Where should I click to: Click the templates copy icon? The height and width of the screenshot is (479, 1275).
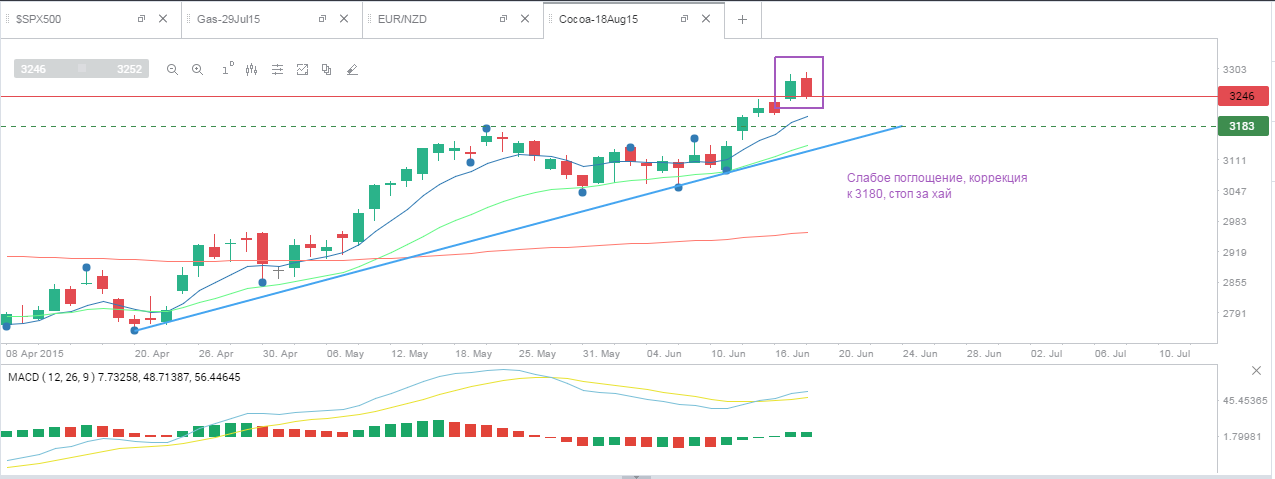(326, 70)
